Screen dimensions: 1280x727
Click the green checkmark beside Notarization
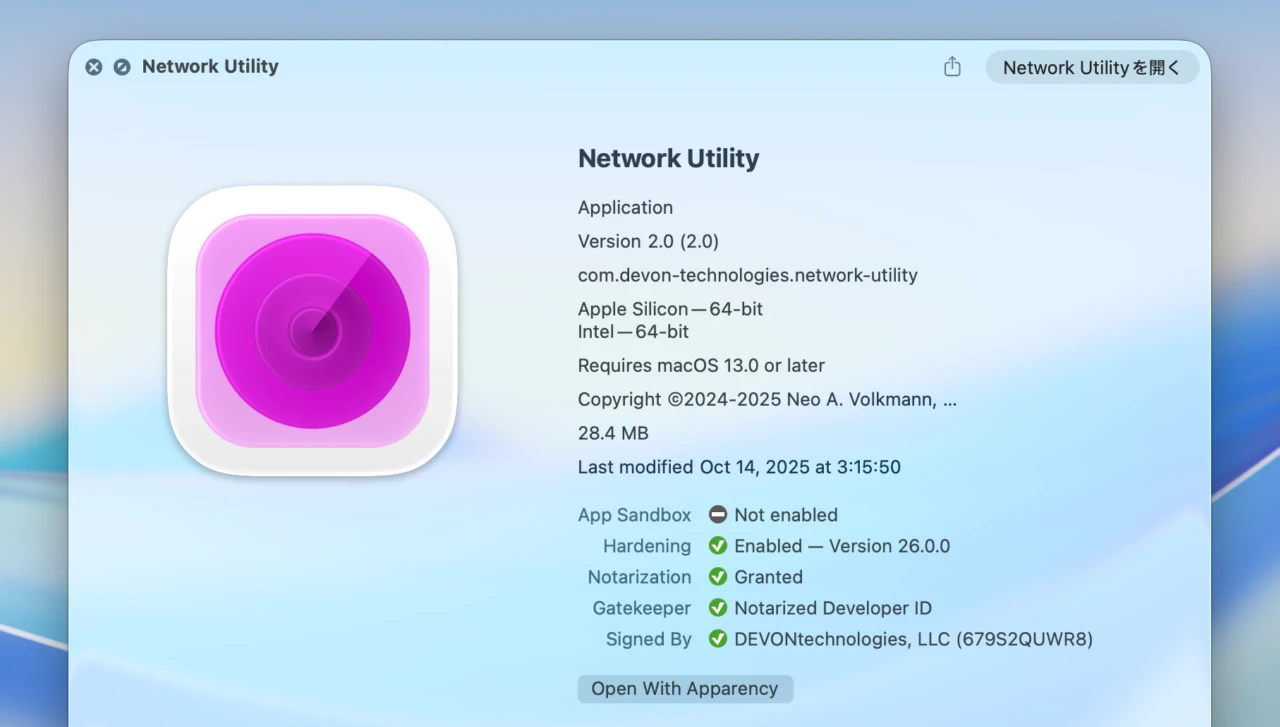coord(718,577)
